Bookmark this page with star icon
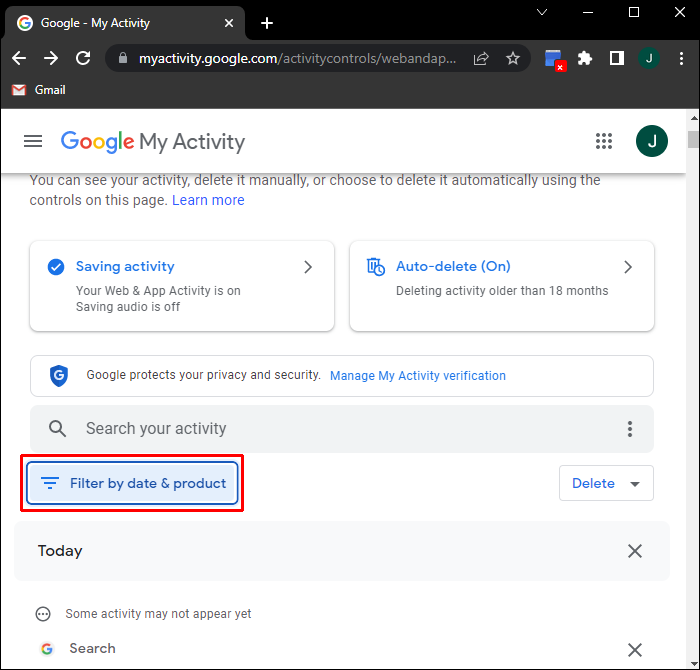This screenshot has width=700, height=670. tap(513, 59)
